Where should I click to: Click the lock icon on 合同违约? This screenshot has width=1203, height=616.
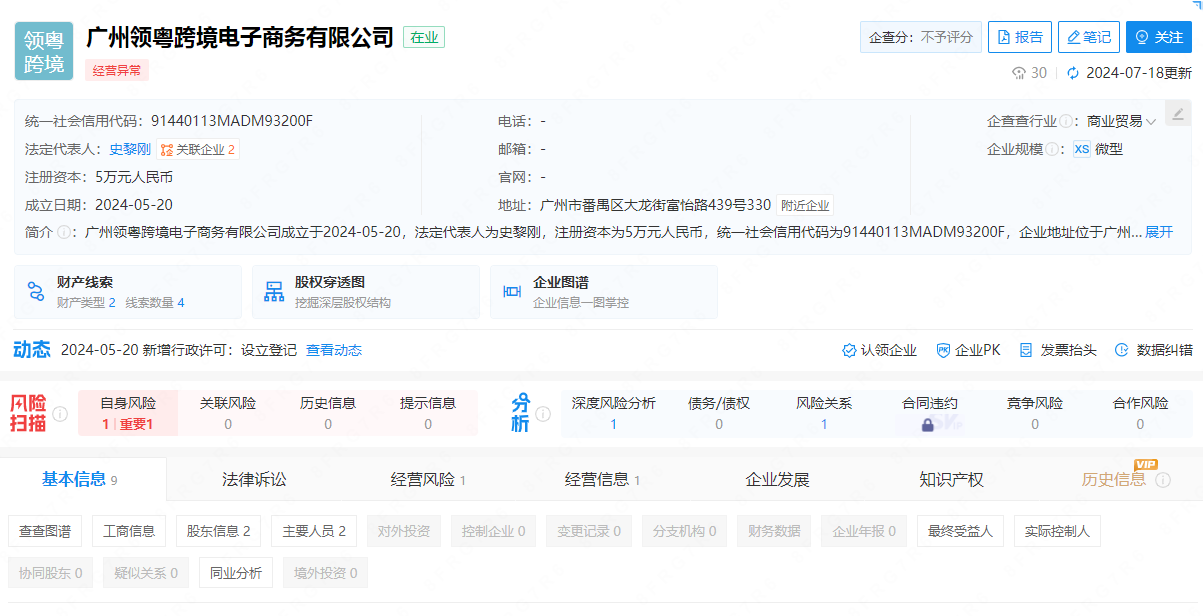pyautogui.click(x=928, y=423)
